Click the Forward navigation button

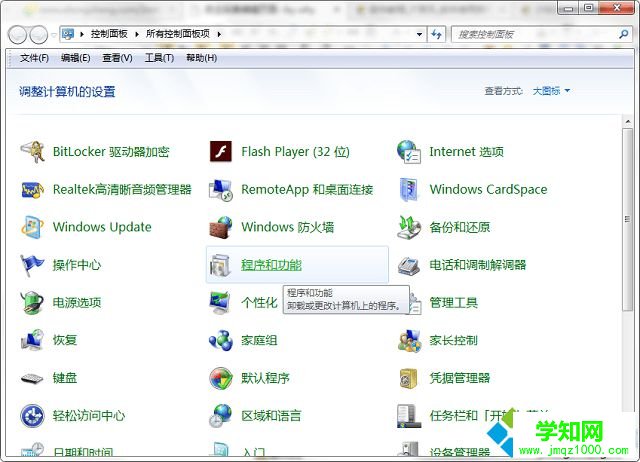[39, 35]
